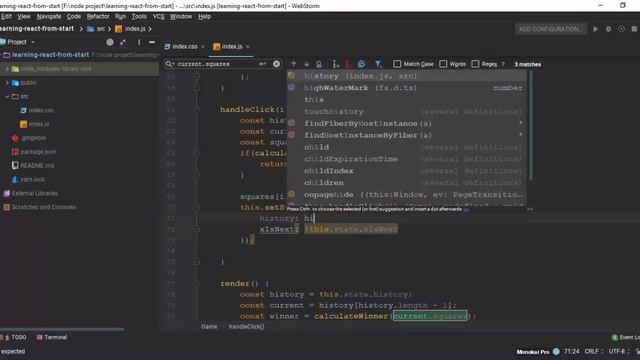Open the Refactor menu

tap(98, 17)
